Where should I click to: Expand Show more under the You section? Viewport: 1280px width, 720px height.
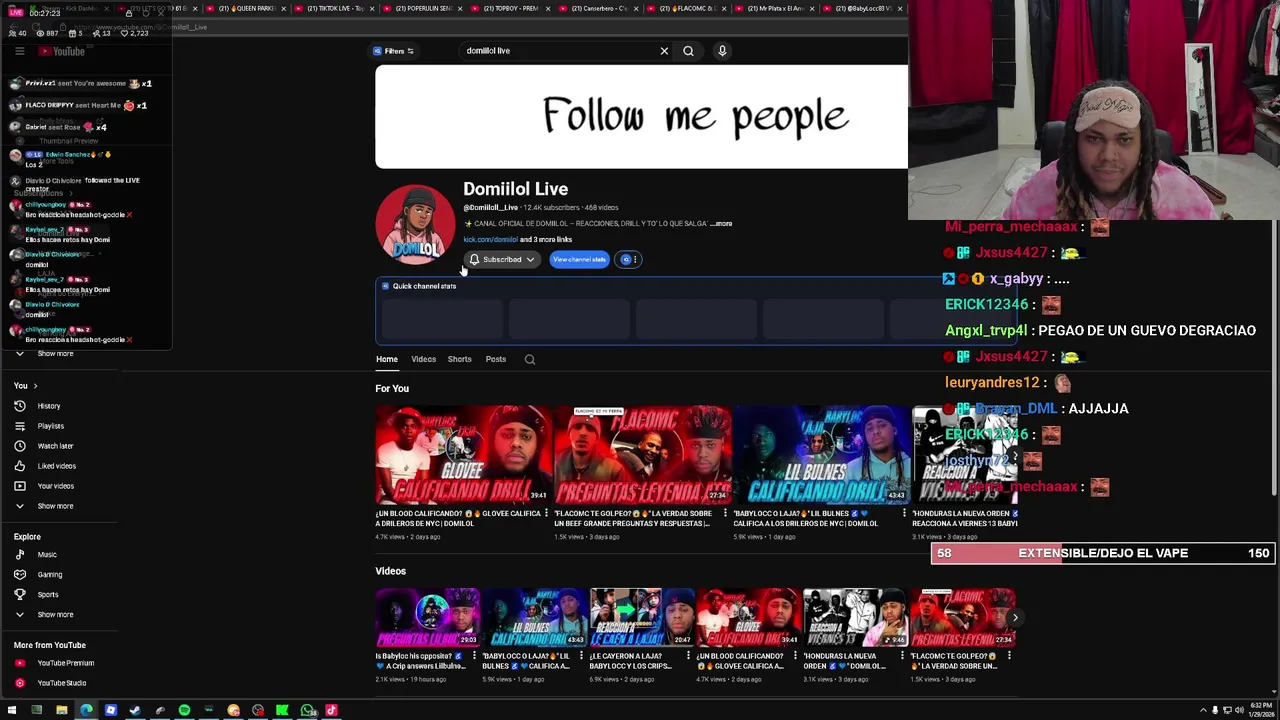click(x=55, y=506)
